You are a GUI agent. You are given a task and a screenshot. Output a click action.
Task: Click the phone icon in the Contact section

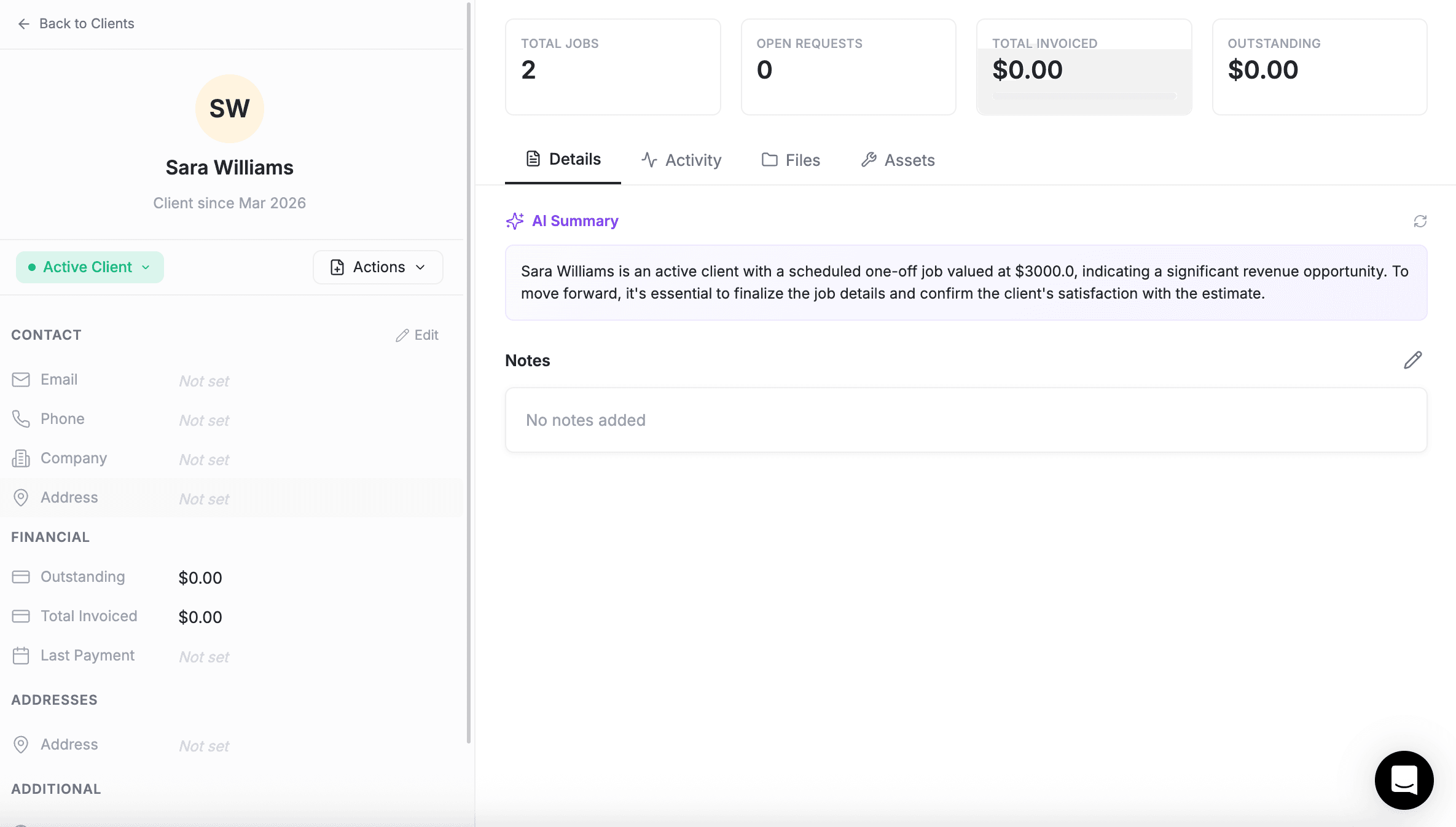tap(22, 419)
